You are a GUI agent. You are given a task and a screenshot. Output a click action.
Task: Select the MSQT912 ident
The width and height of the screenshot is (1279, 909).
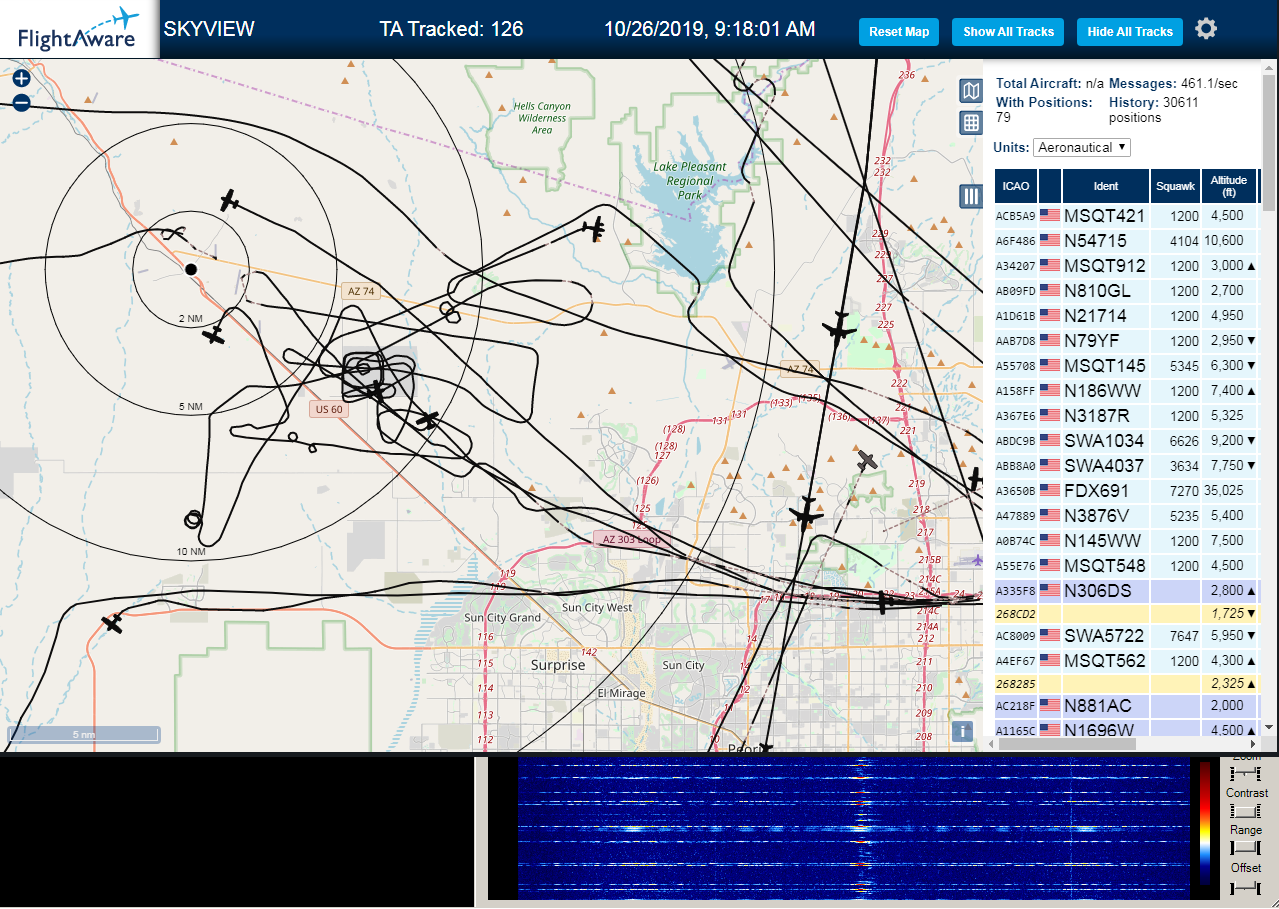[1105, 265]
